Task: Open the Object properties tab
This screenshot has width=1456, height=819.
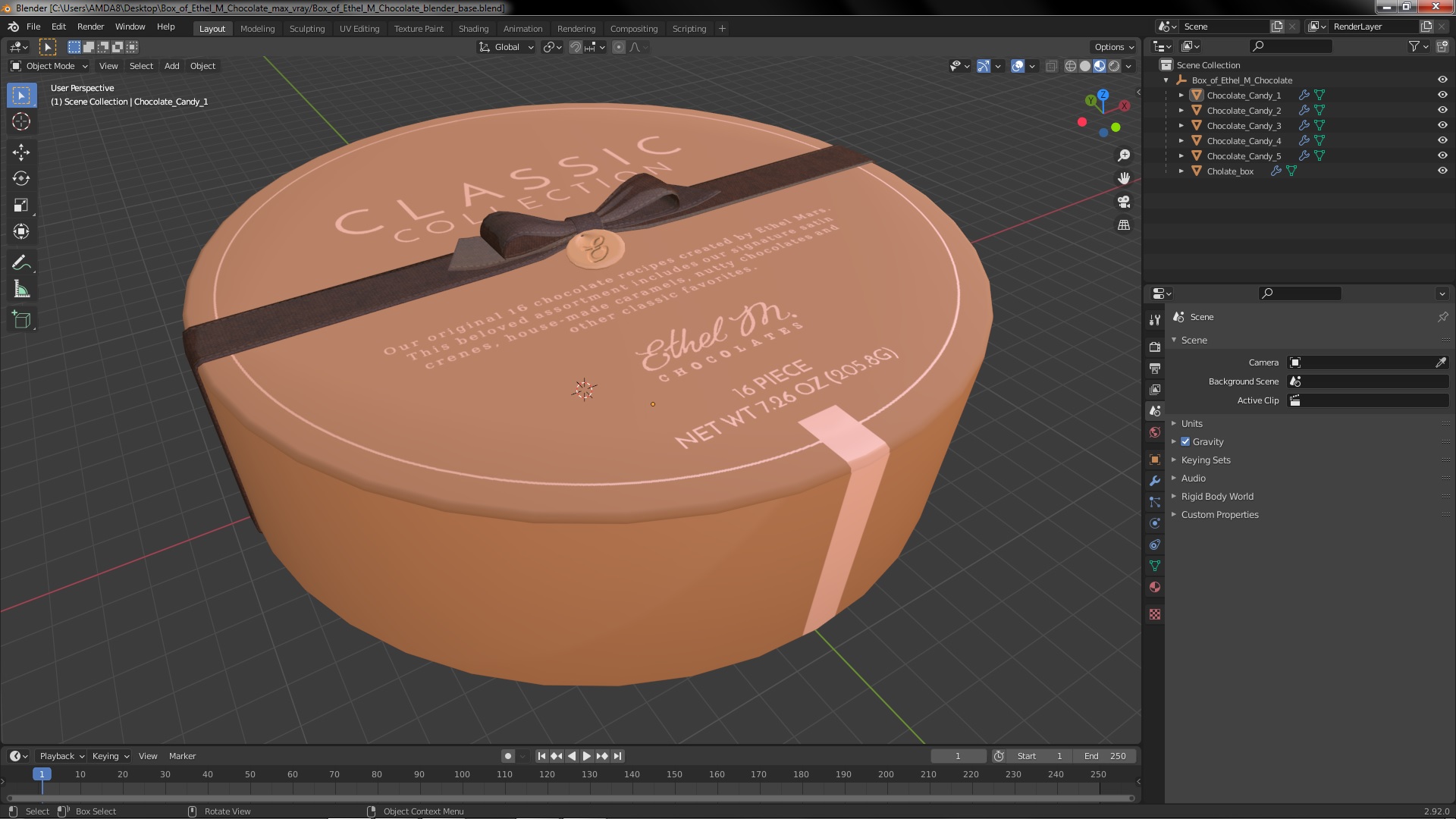Action: tap(1155, 460)
